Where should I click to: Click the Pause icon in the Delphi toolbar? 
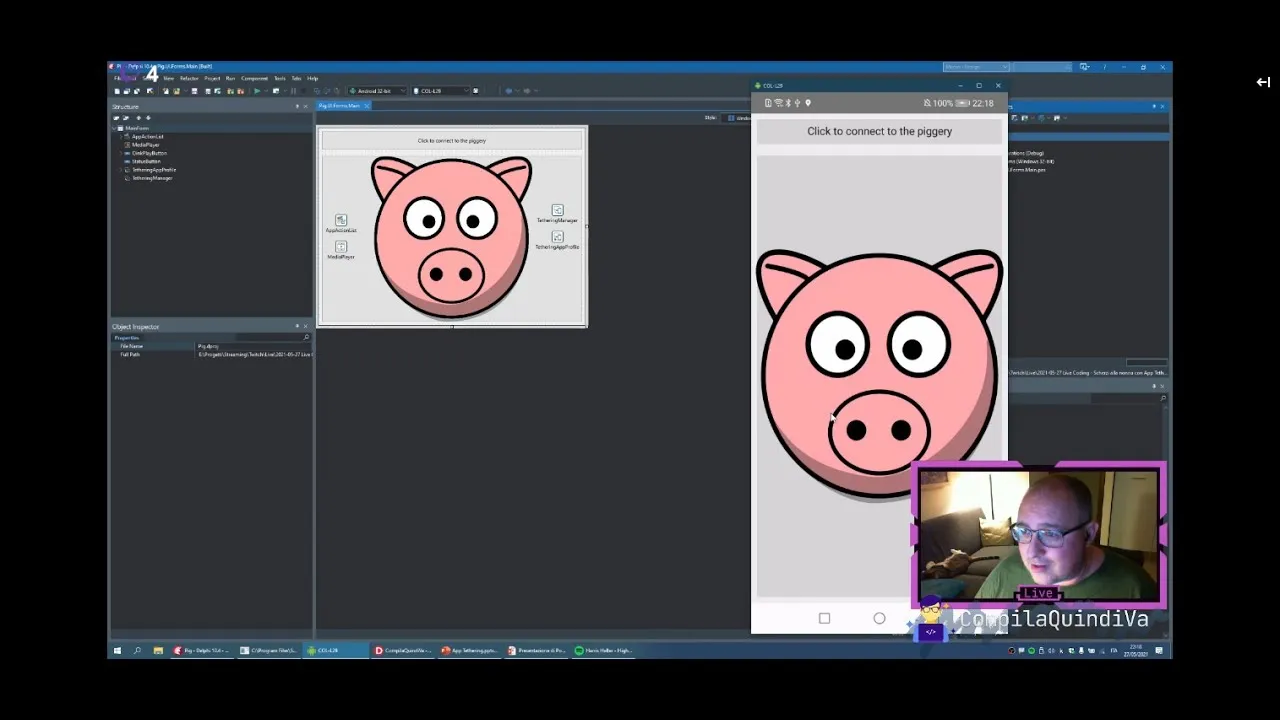coord(294,91)
